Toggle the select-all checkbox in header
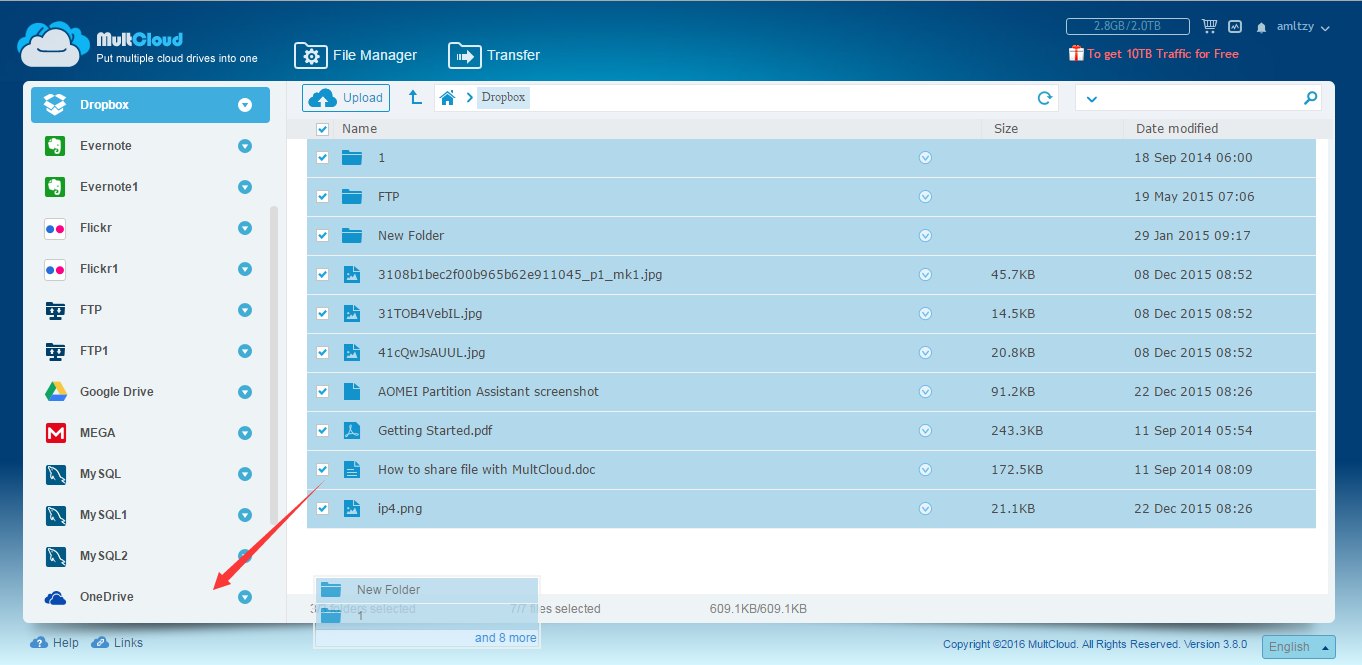Image resolution: width=1362 pixels, height=665 pixels. click(x=322, y=129)
